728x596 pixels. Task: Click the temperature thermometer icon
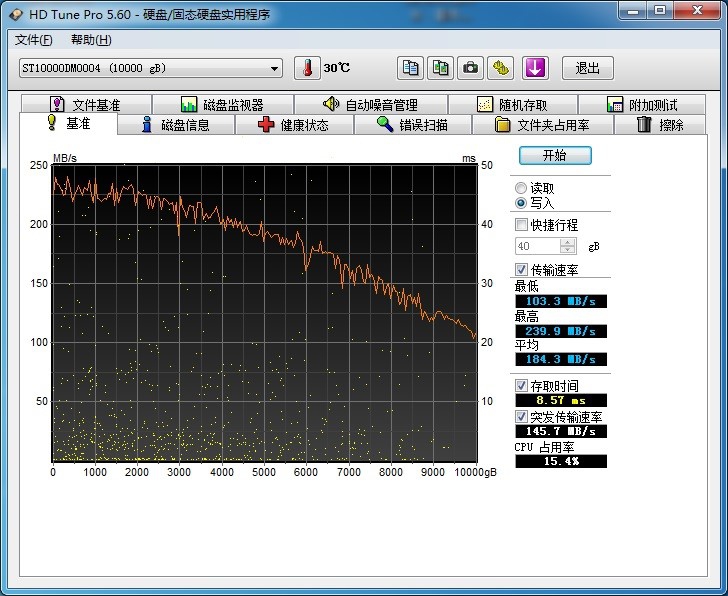coord(308,68)
